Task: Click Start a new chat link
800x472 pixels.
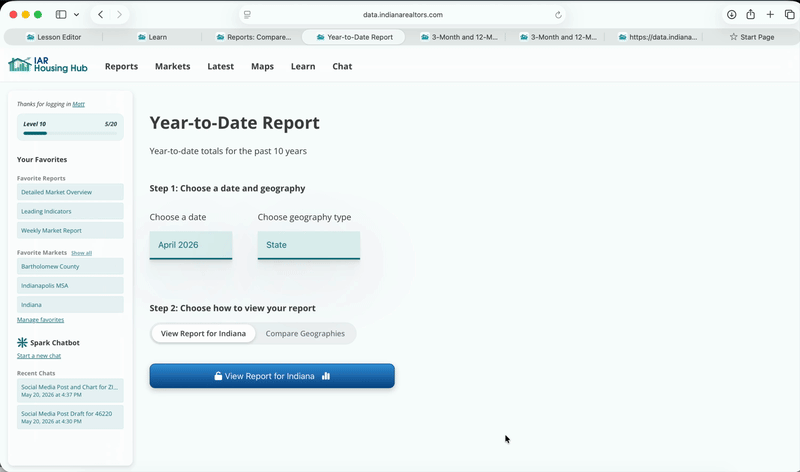Action: point(39,356)
